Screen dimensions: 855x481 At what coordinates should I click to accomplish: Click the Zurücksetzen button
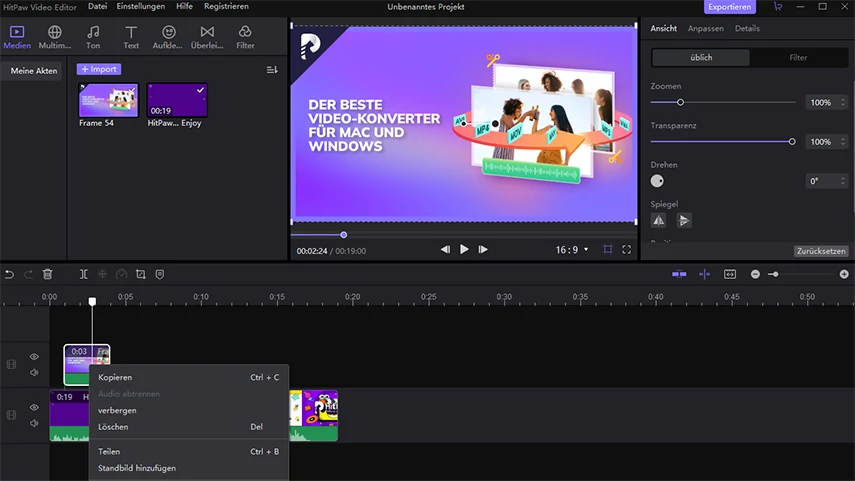tap(821, 251)
